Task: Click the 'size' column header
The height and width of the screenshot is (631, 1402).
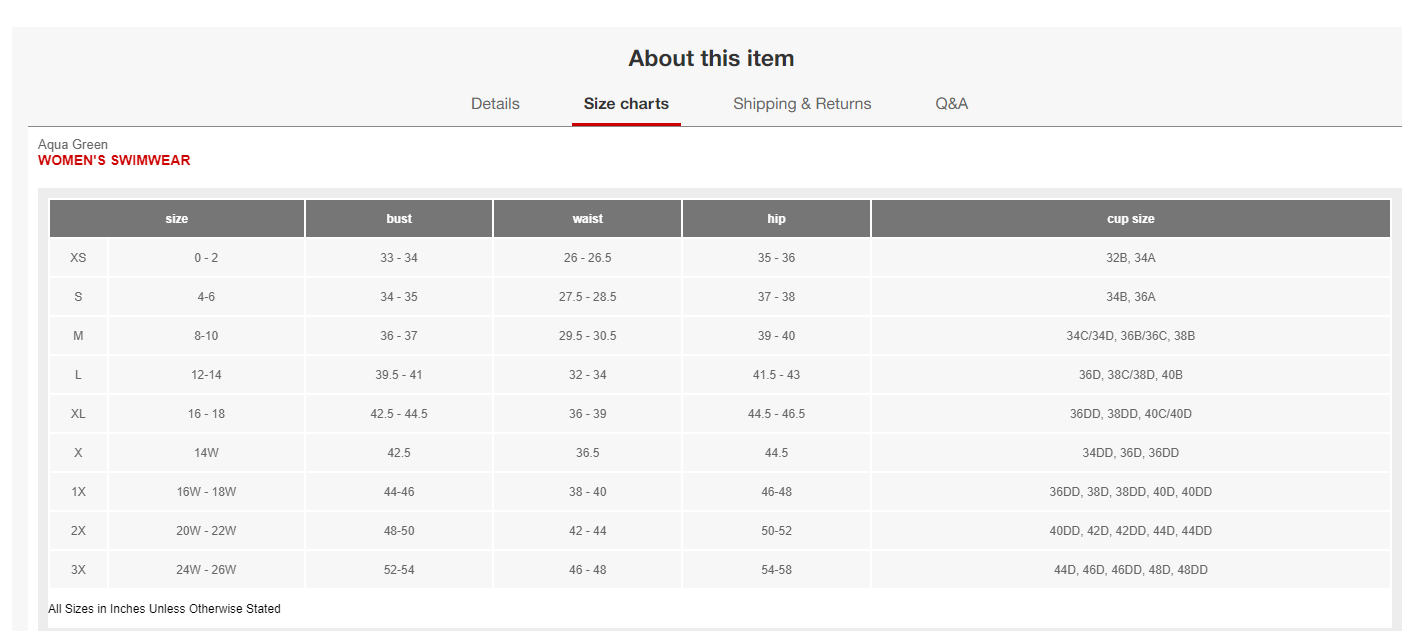Action: coord(177,219)
